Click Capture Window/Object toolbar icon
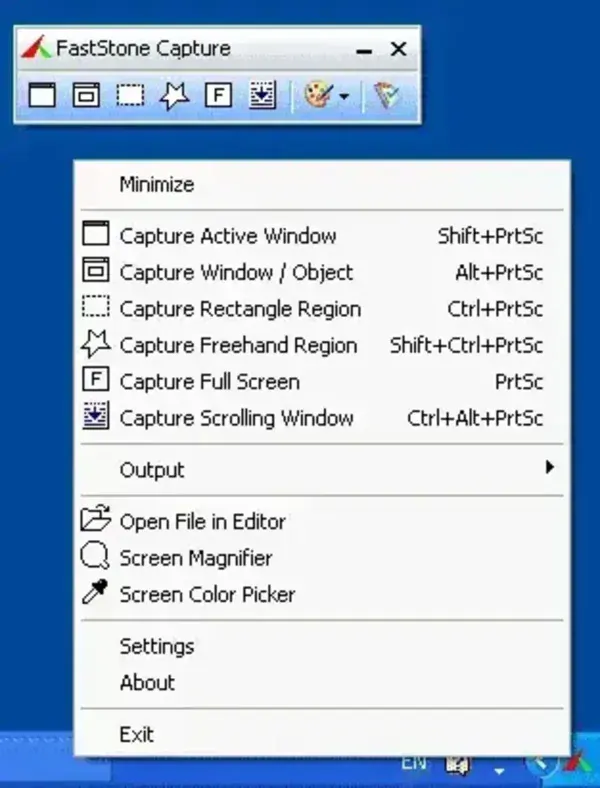 86,95
